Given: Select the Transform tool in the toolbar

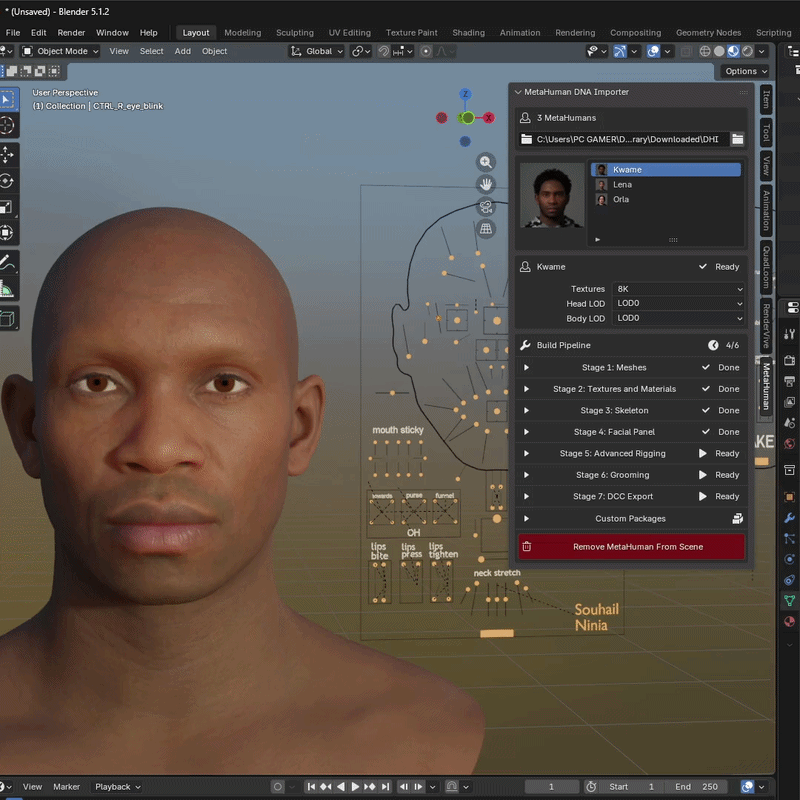Looking at the screenshot, I should [7, 233].
